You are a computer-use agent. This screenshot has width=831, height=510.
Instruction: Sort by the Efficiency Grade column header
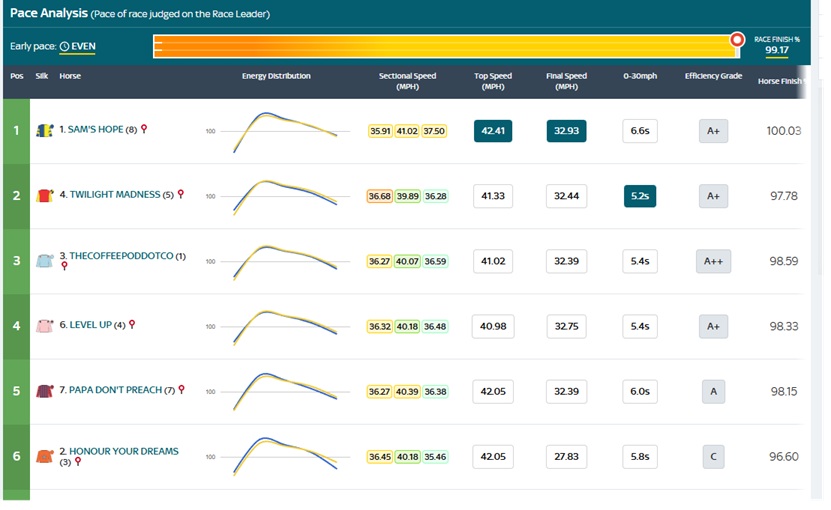pyautogui.click(x=713, y=76)
